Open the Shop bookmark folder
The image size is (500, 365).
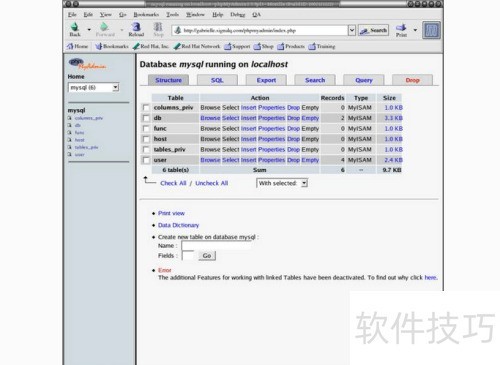(x=263, y=46)
